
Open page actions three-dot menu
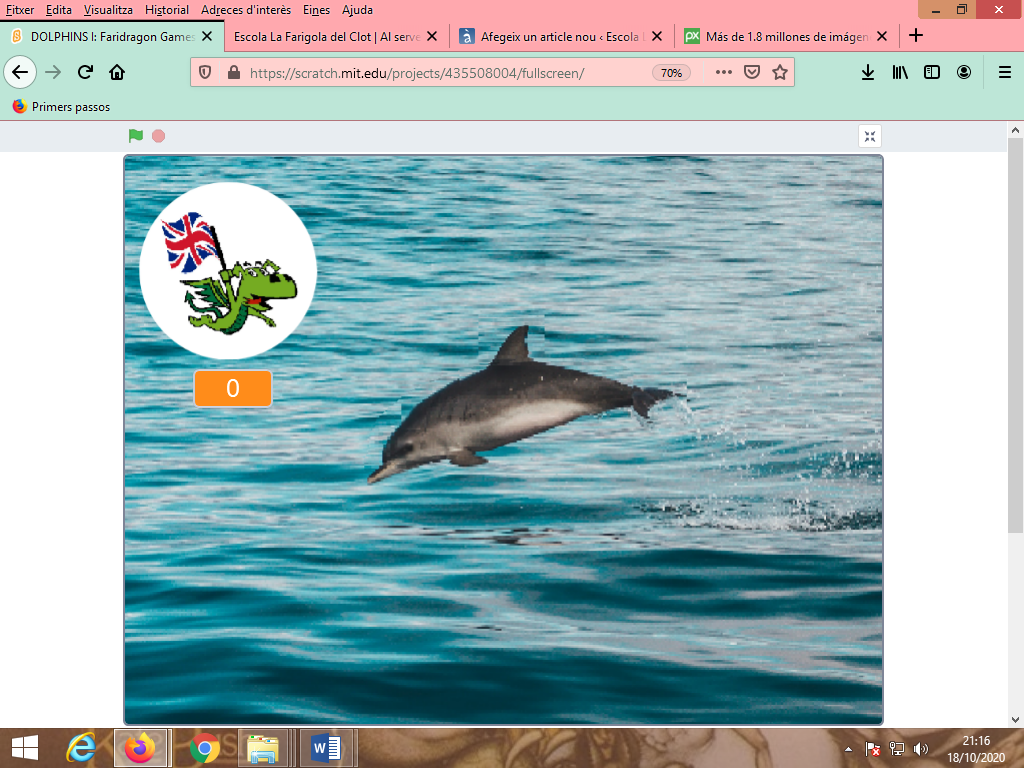point(724,72)
